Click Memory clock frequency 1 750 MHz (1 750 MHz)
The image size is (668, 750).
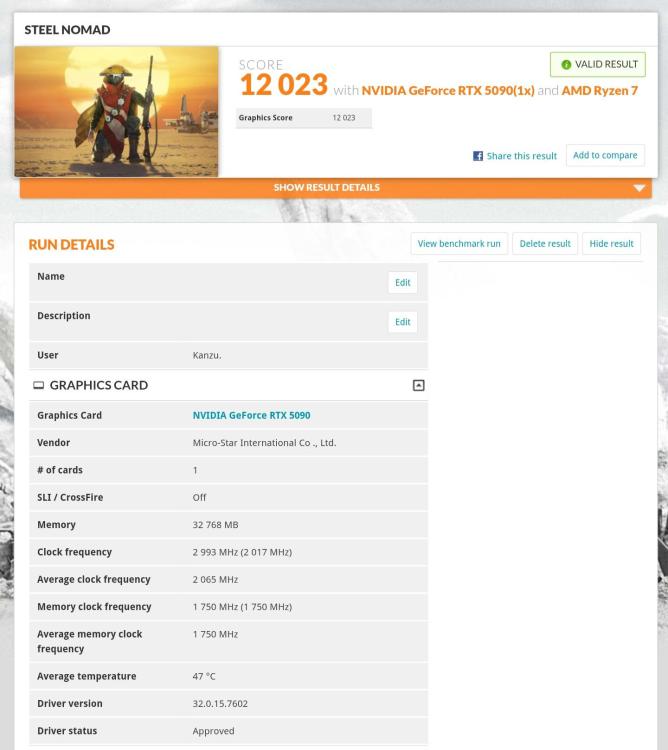[x=242, y=607]
